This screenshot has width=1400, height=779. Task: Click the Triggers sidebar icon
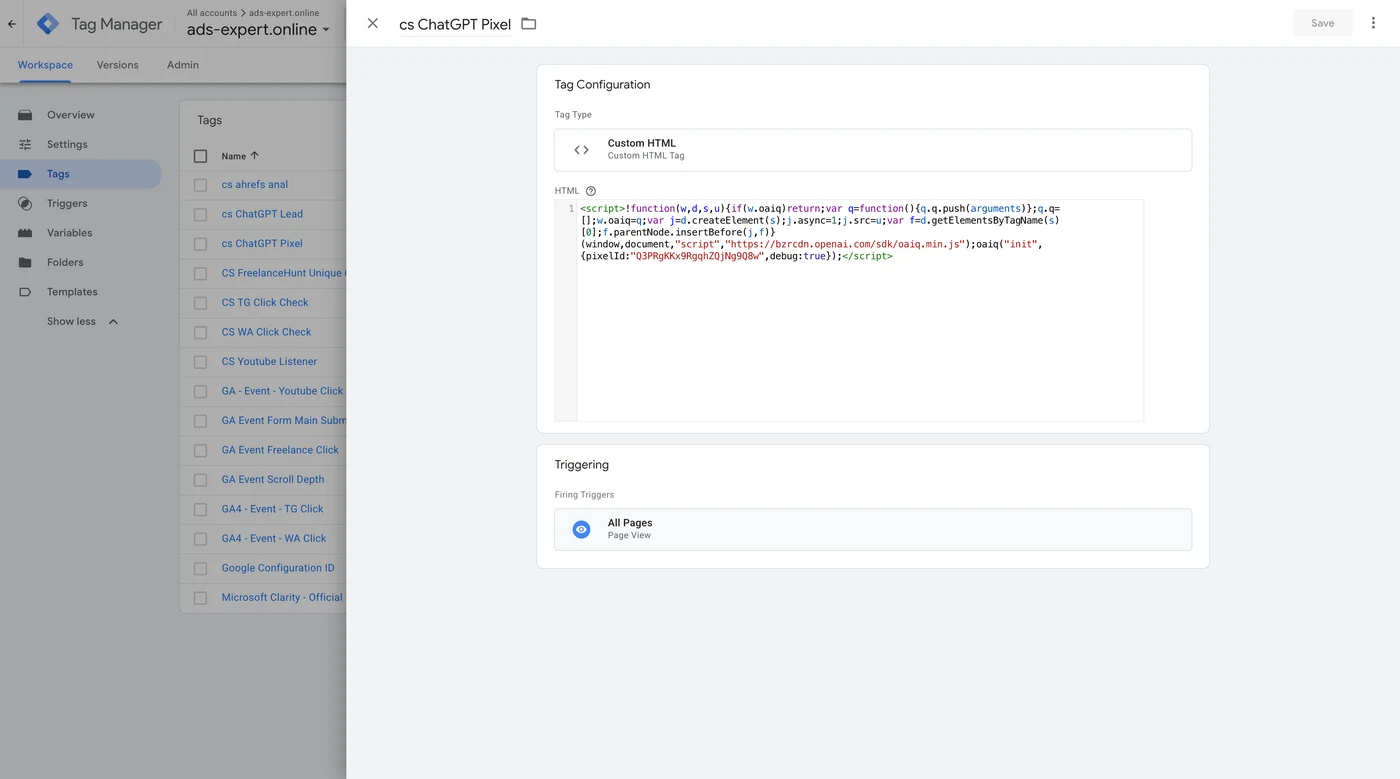coord(25,203)
